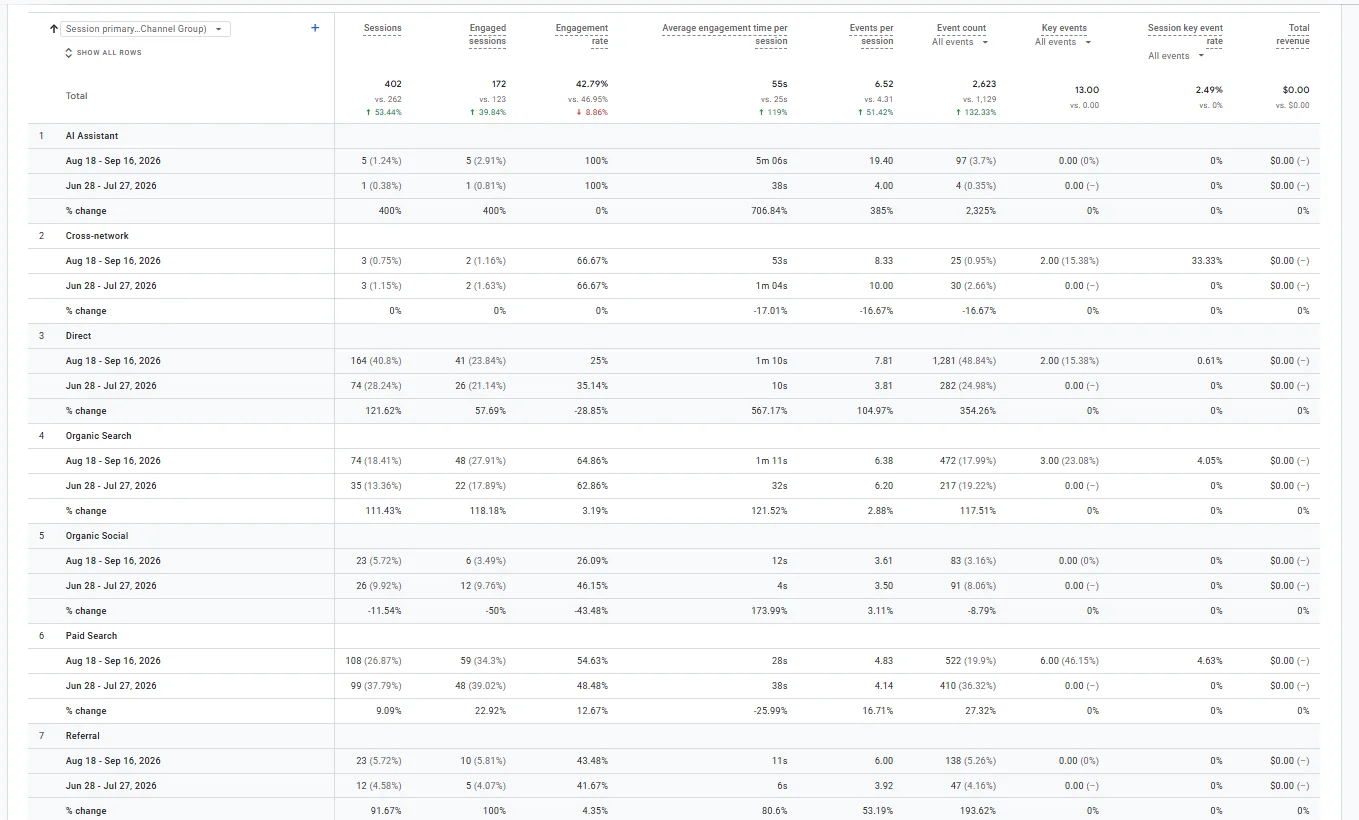Screen dimensions: 1359x820
Task: Click Paid Search sessions value 108 (26.87%)
Action: [373, 661]
